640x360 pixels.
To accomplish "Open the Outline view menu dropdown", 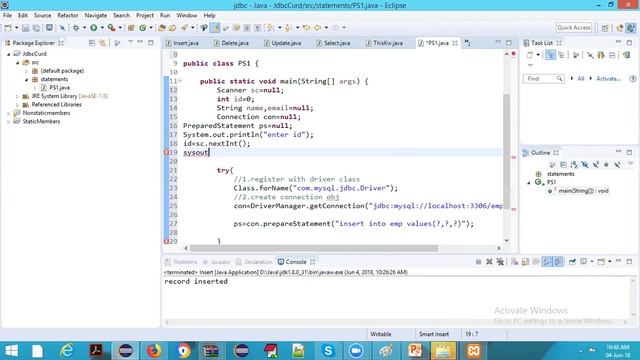I will coord(631,164).
